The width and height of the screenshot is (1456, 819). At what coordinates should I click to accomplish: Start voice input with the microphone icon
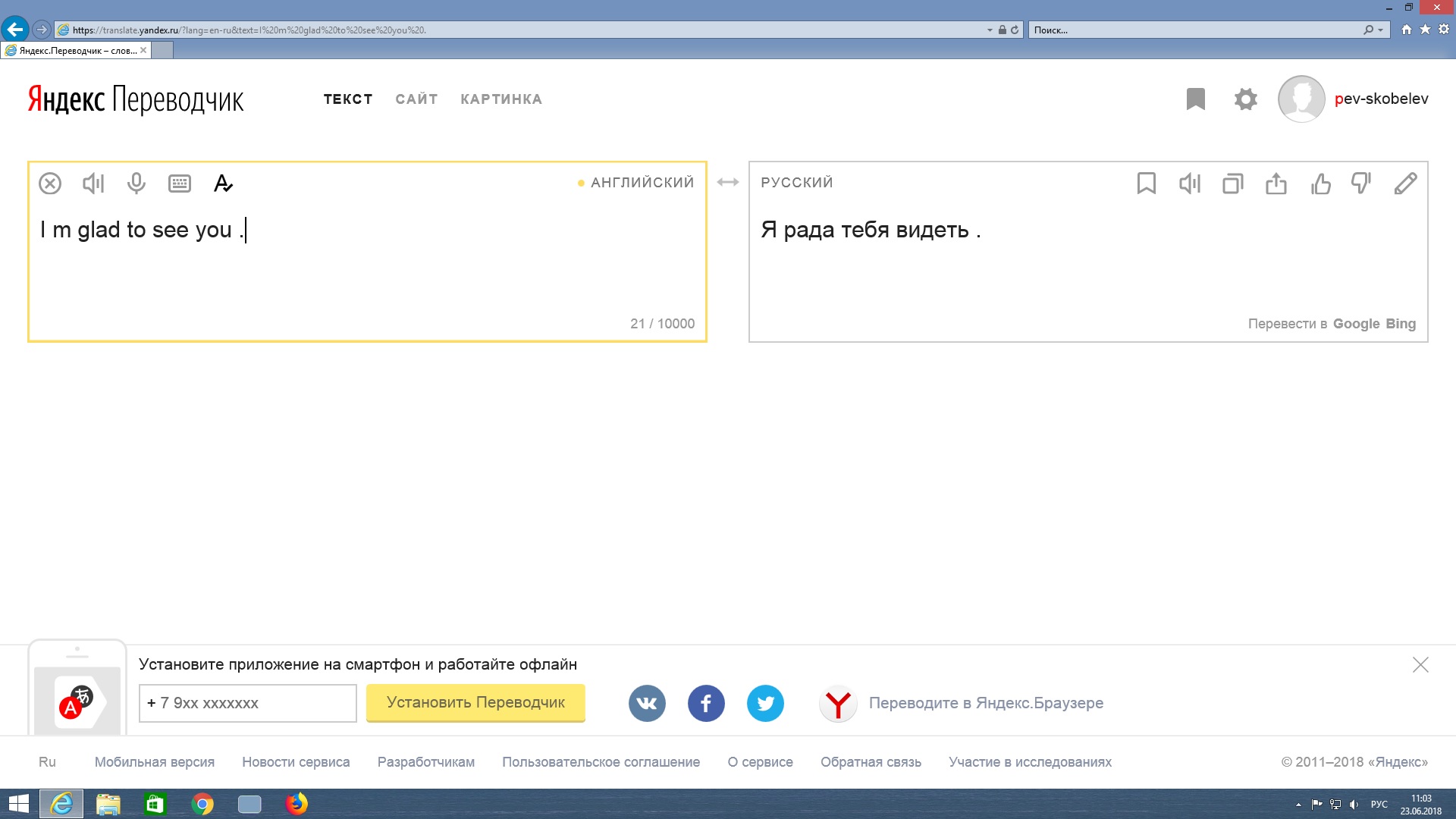point(136,184)
